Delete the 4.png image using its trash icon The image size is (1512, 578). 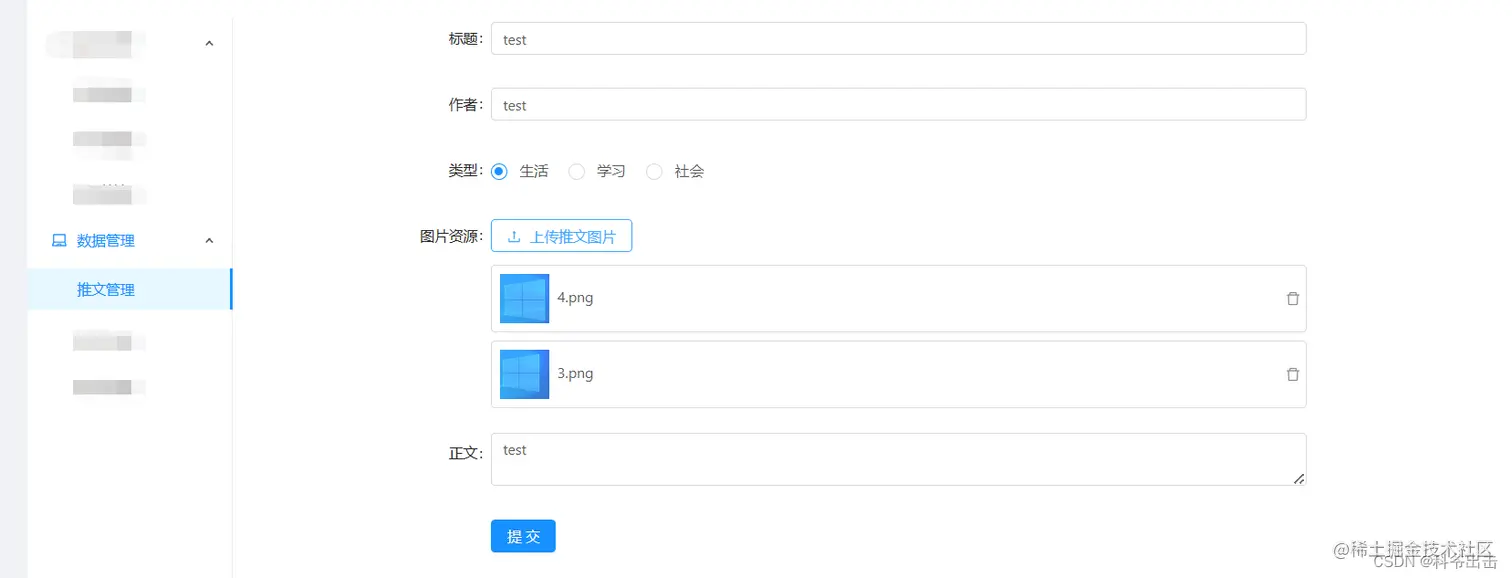click(x=1292, y=298)
